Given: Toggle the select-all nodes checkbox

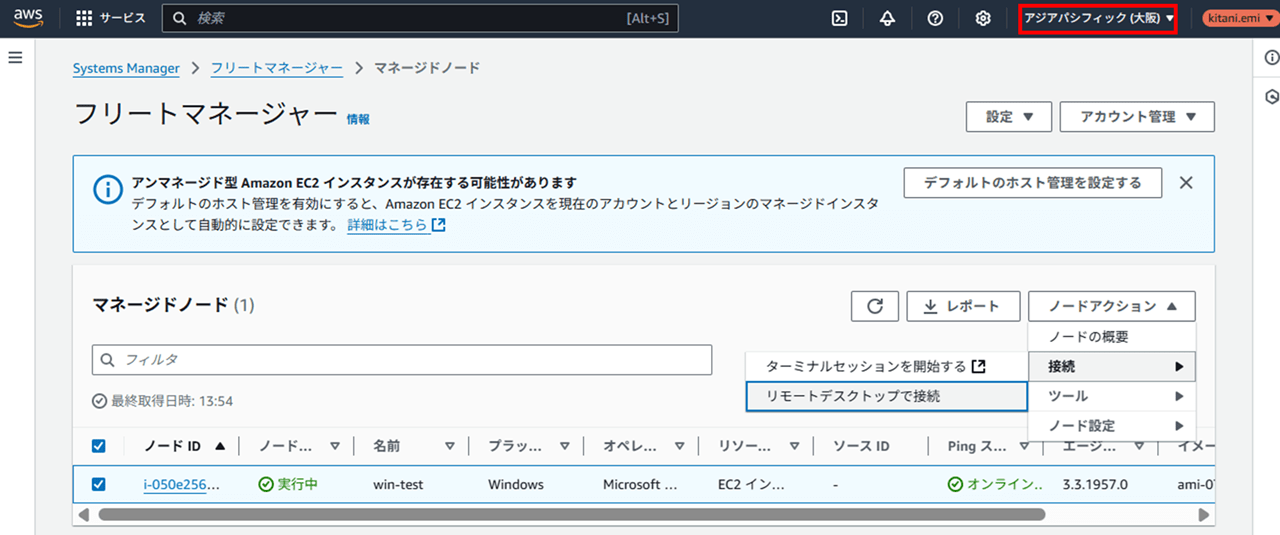Looking at the screenshot, I should (x=98, y=446).
